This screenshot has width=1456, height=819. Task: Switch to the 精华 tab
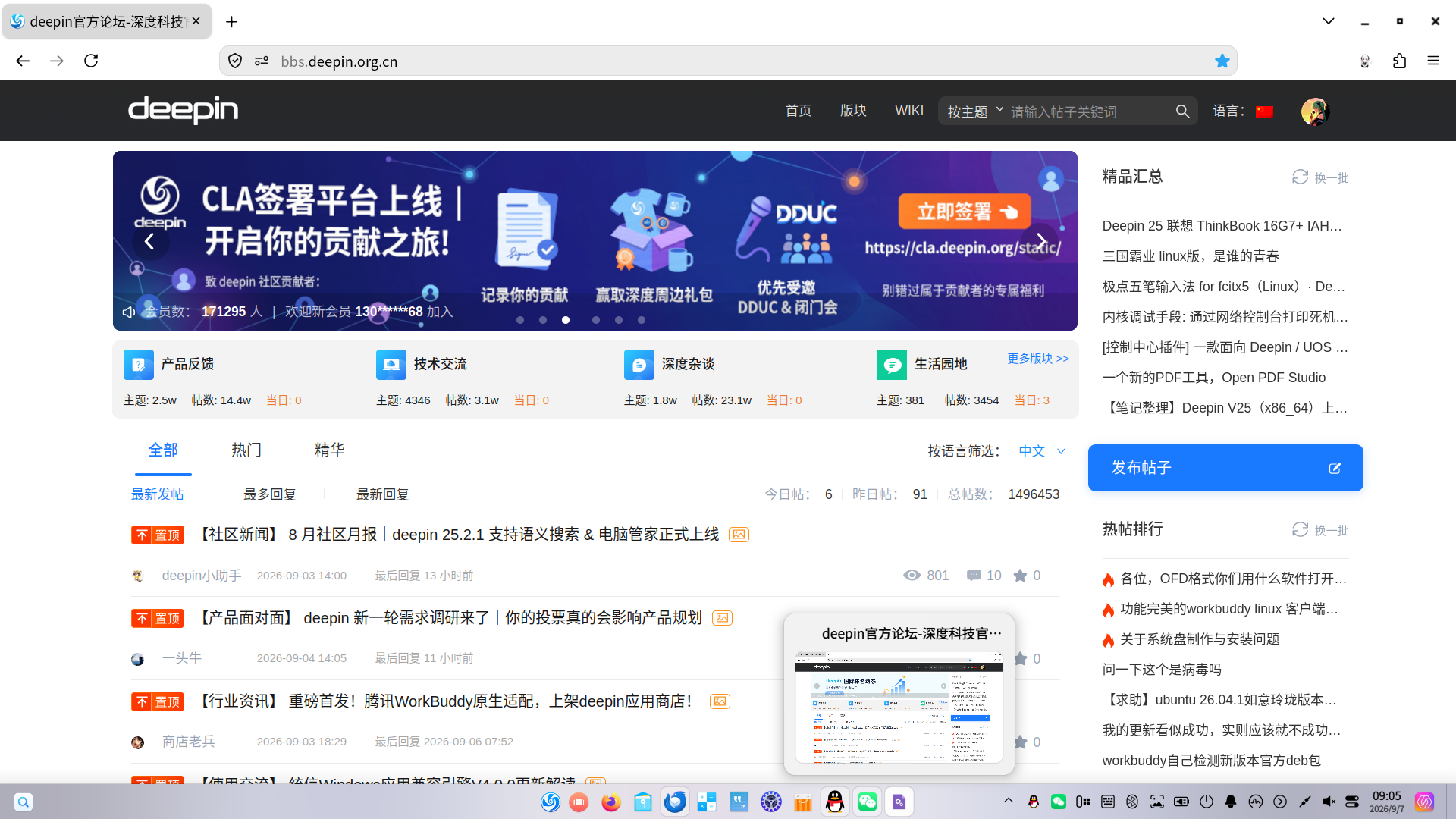[x=330, y=450]
